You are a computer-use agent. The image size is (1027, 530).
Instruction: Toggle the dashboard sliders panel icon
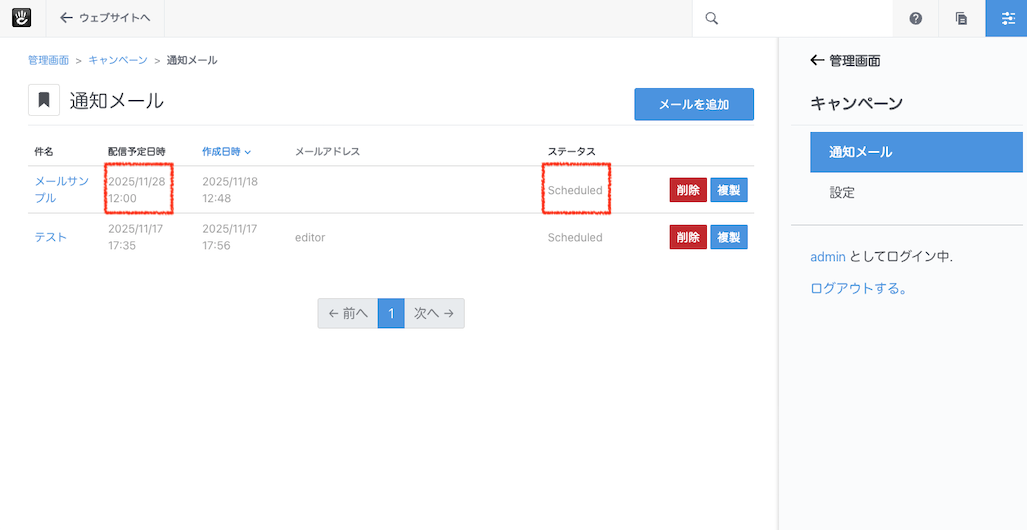pos(1006,18)
